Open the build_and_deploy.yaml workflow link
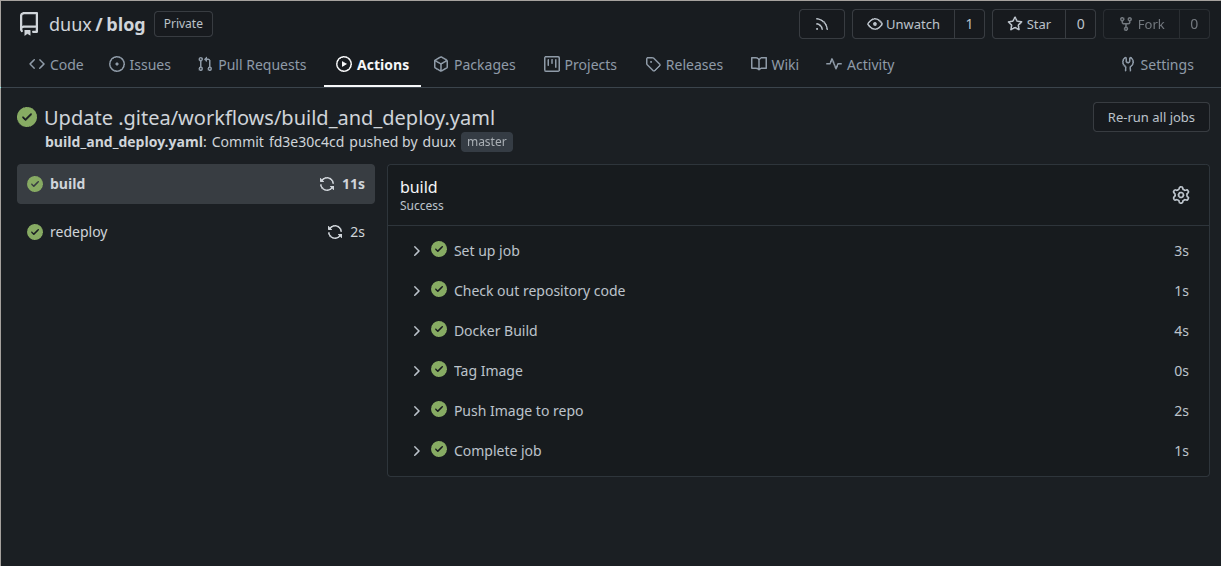This screenshot has height=566, width=1221. (124, 142)
